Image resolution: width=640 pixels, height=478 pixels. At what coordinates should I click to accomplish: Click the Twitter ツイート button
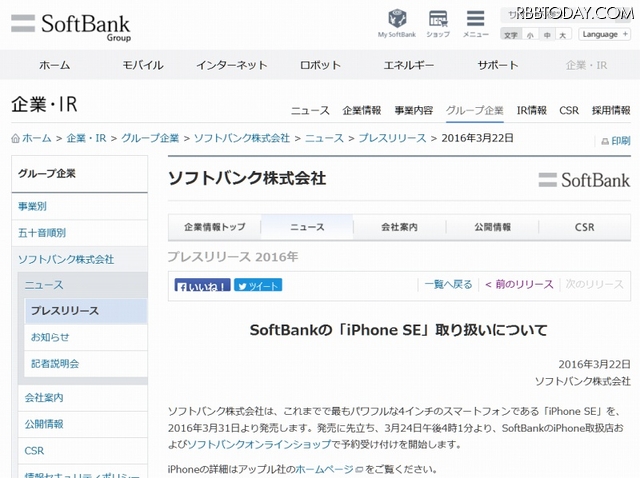click(x=258, y=285)
